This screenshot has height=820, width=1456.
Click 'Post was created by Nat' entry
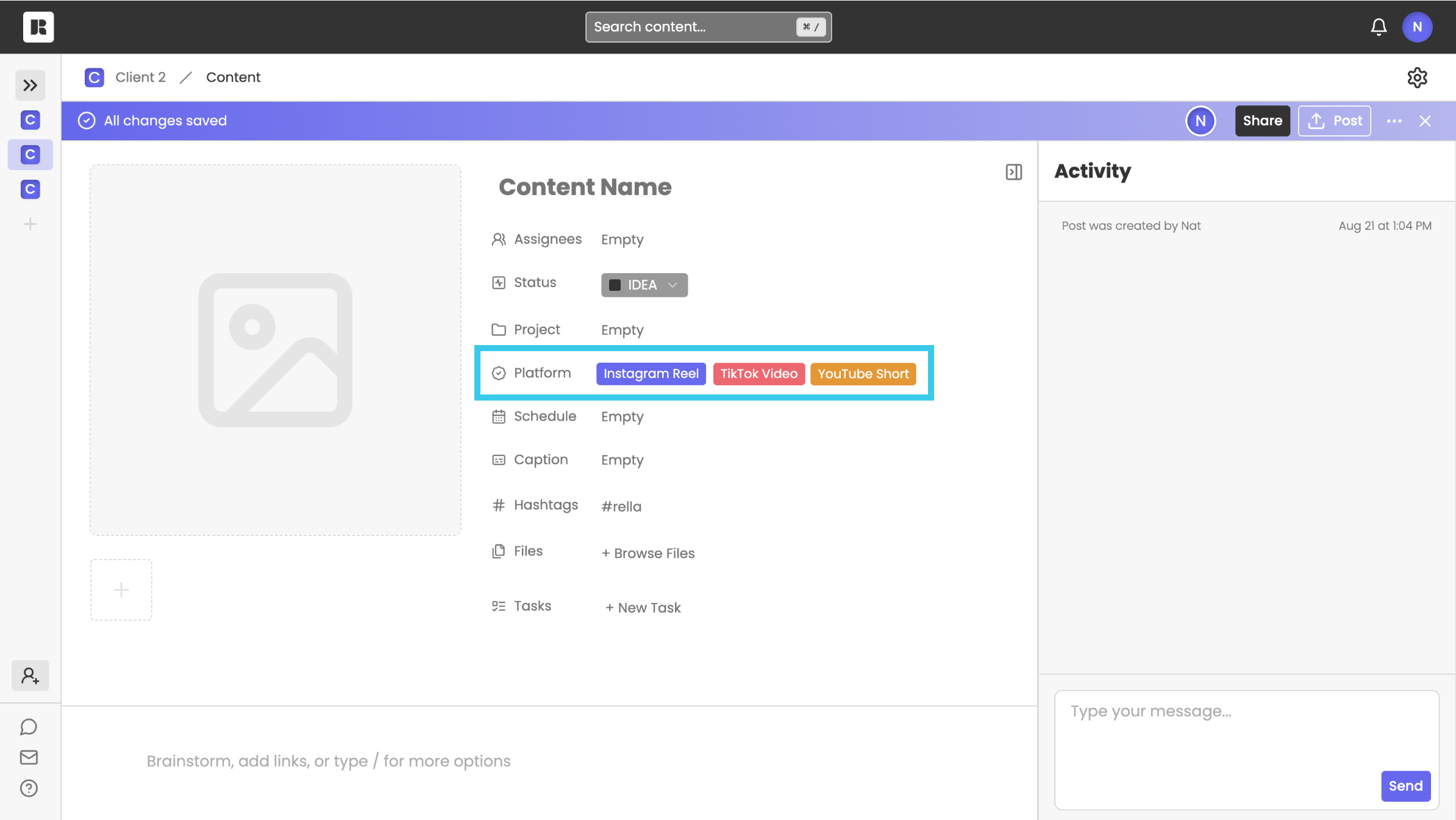(1131, 226)
